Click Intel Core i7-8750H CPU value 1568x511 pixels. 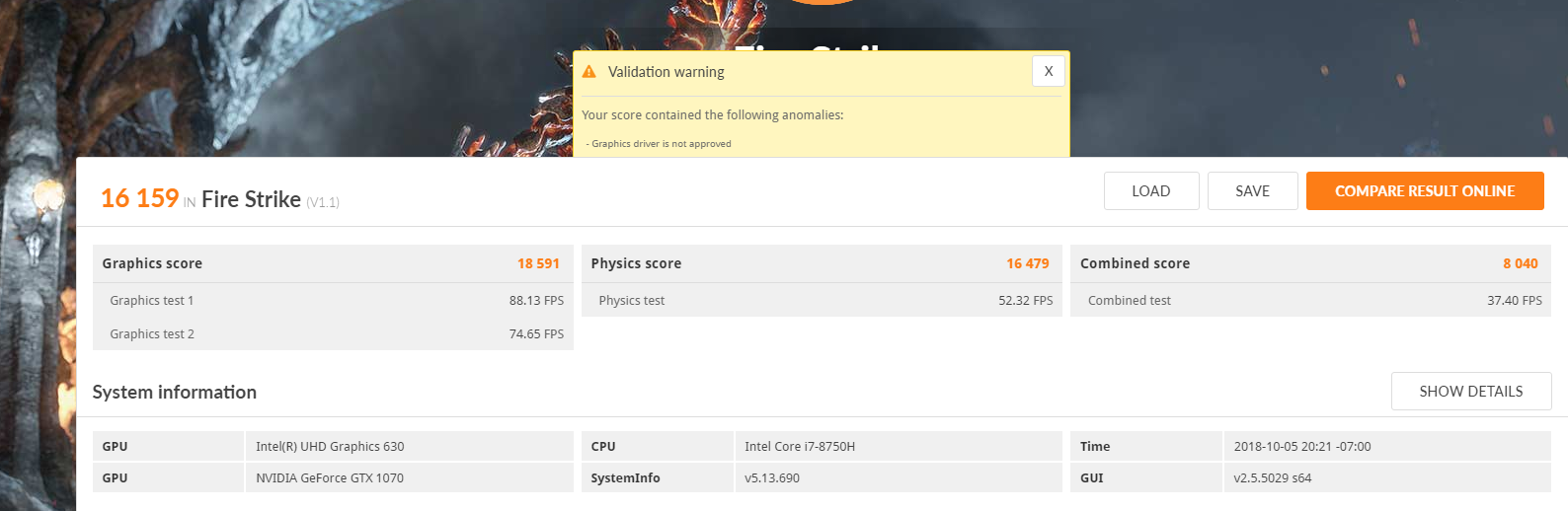(x=800, y=447)
